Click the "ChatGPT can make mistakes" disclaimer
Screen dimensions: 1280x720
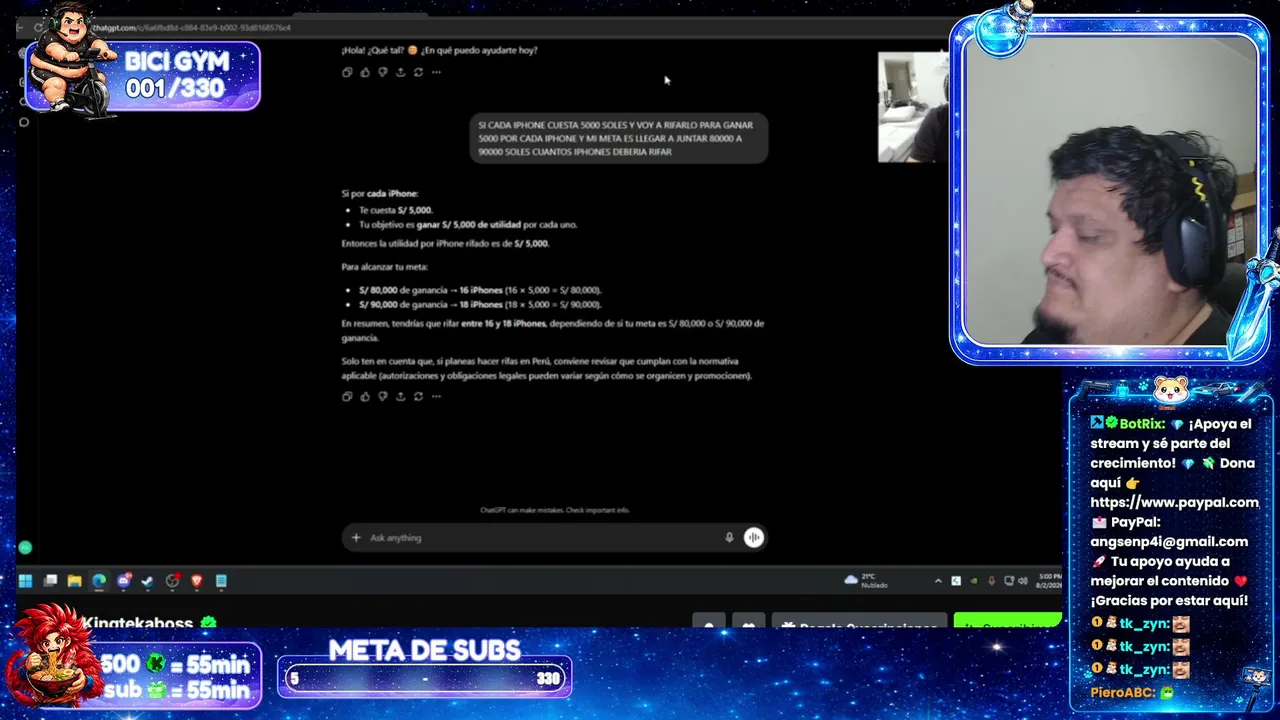click(555, 510)
